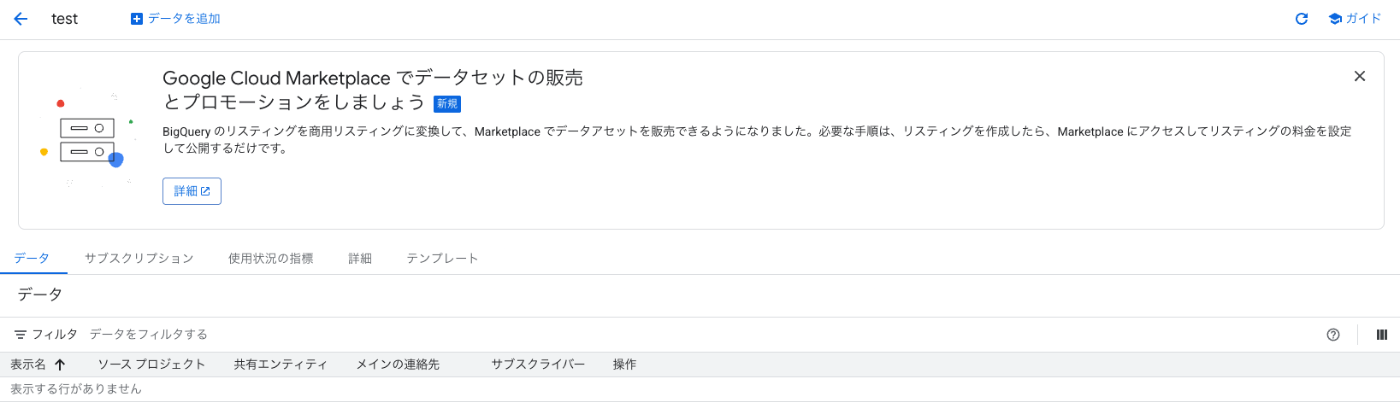This screenshot has height=420, width=1400.
Task: Switch to the サブスクリプション tab
Action: (139, 258)
